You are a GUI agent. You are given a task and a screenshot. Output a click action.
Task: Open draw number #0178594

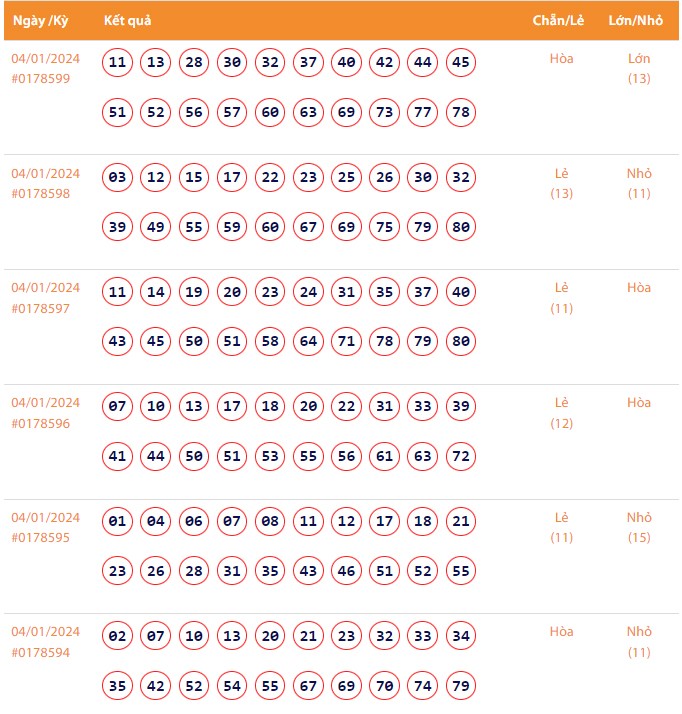41,653
